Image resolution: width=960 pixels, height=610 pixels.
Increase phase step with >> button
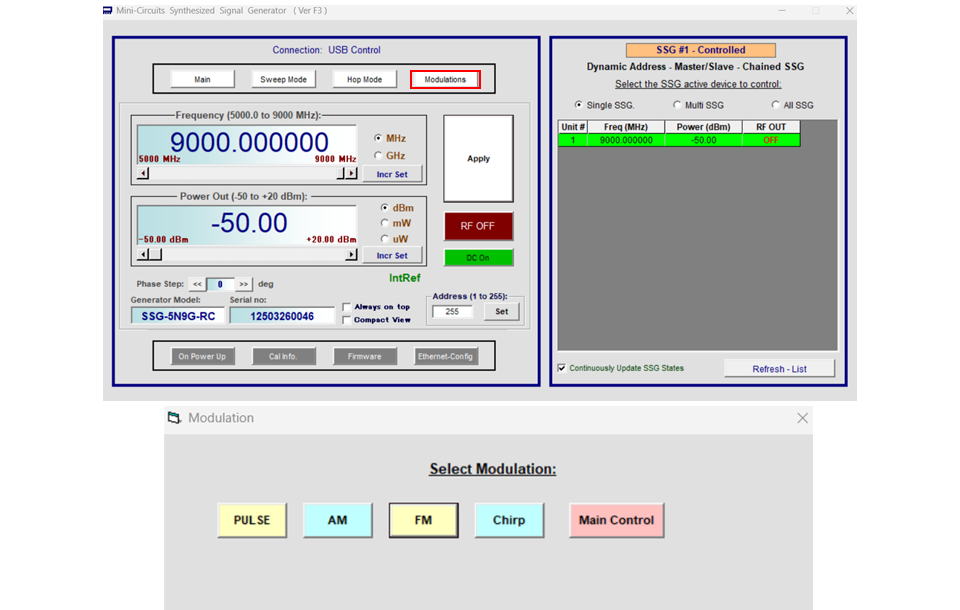point(244,284)
